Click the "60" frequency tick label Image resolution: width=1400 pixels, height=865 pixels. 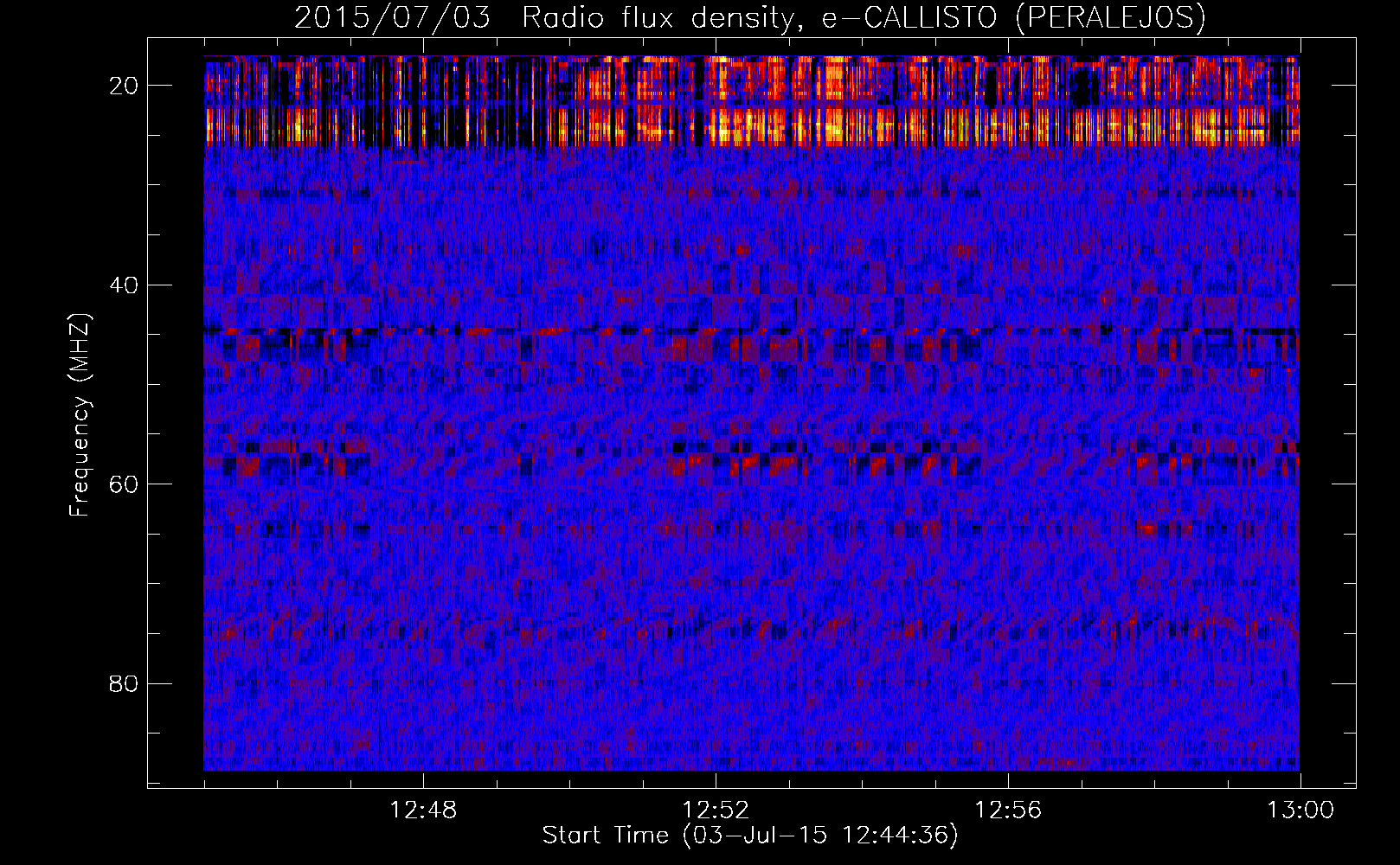point(125,484)
